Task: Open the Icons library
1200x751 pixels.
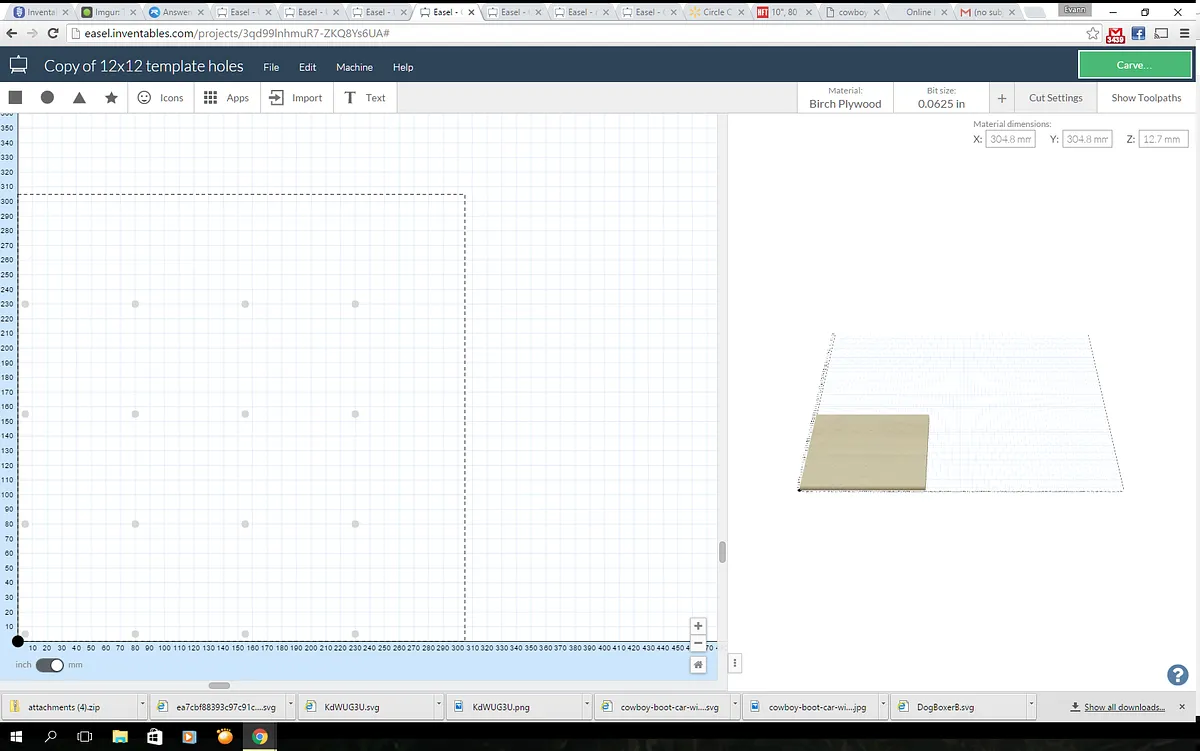Action: coord(160,98)
